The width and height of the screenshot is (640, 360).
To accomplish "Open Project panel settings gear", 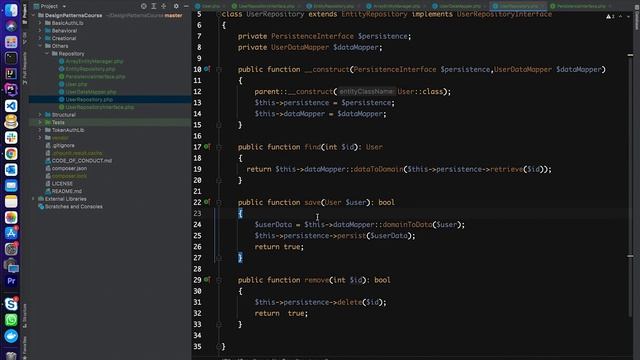I will point(176,6).
